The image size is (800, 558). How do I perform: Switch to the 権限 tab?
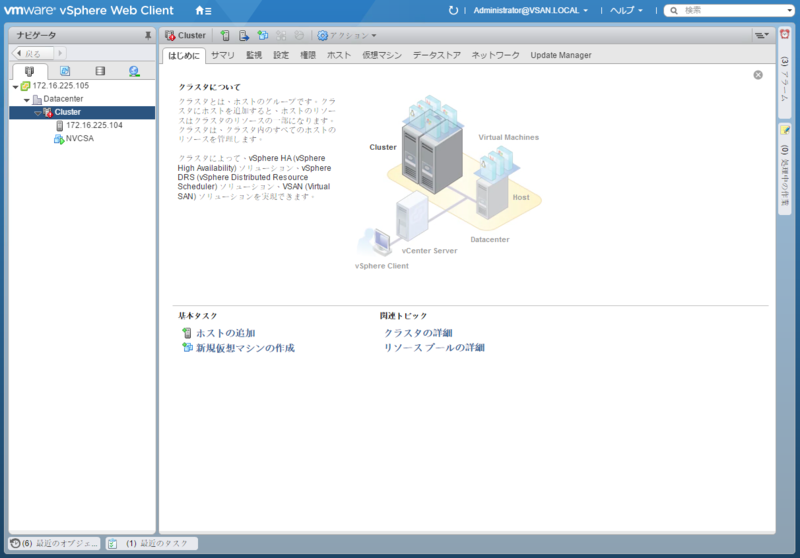pyautogui.click(x=308, y=55)
